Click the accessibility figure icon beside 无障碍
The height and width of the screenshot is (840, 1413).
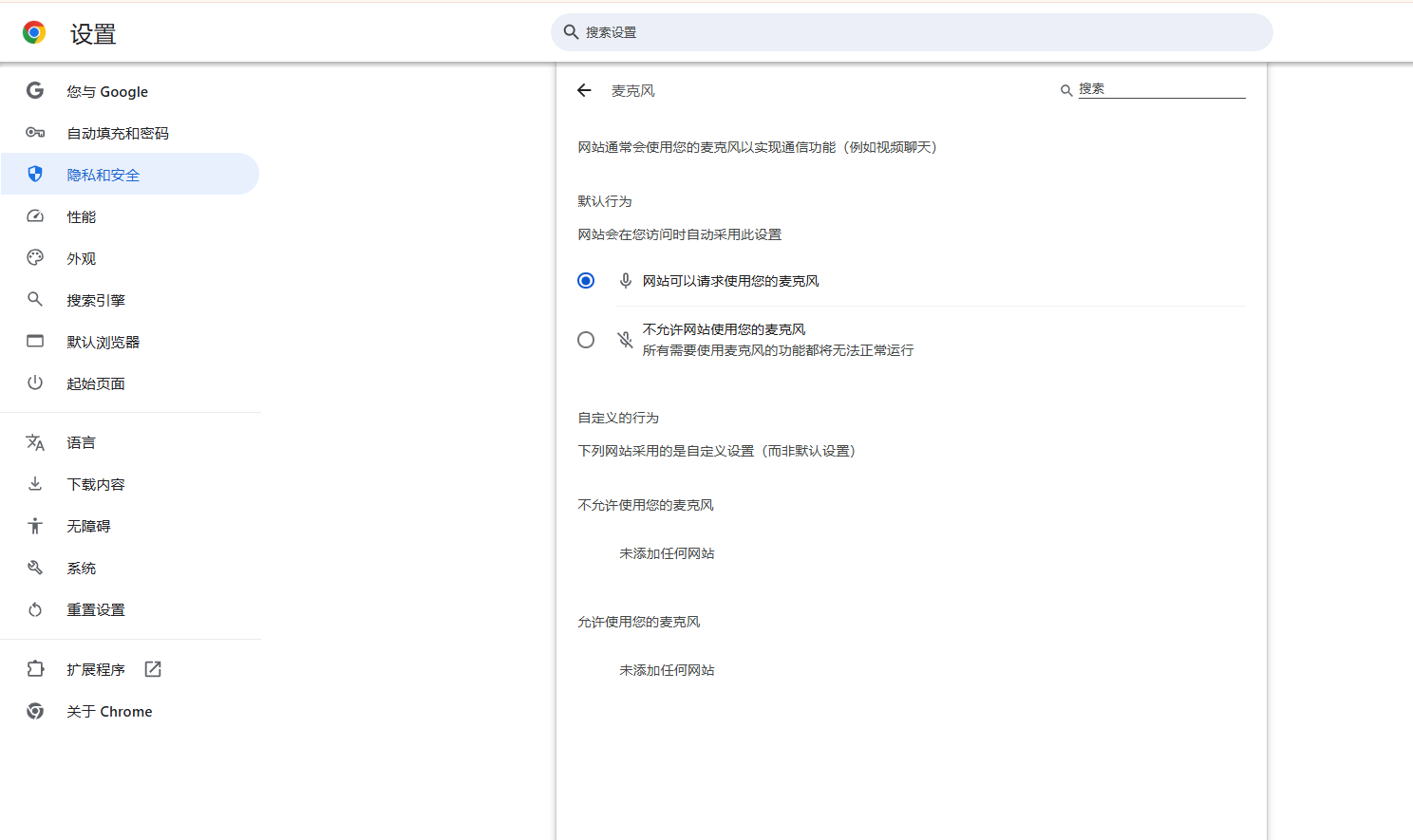coord(35,526)
